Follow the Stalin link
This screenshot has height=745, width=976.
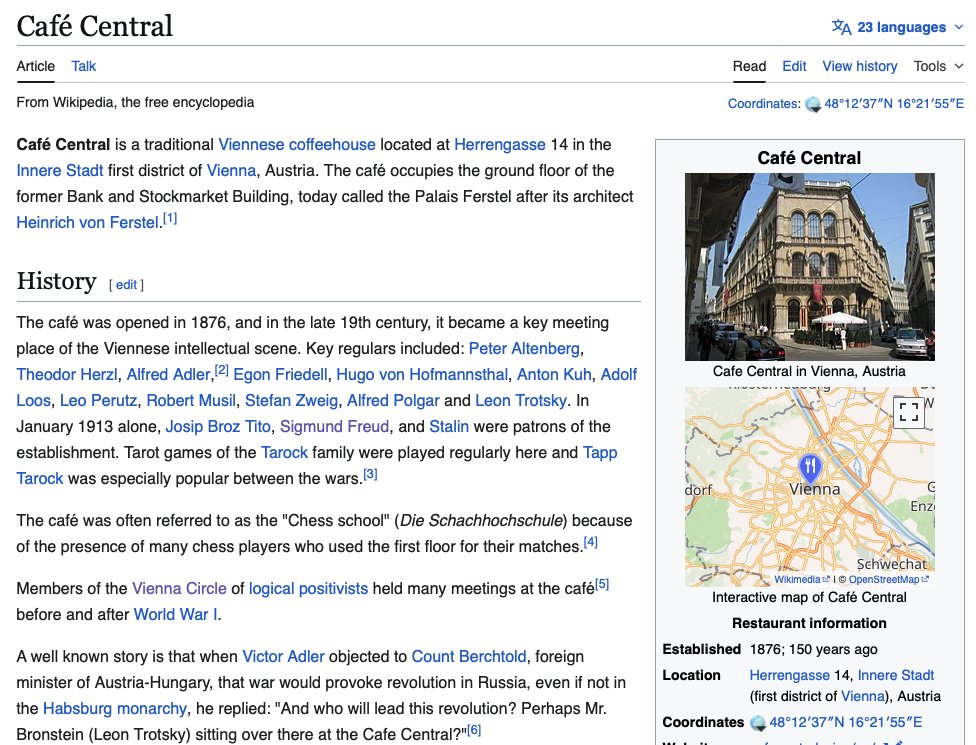[449, 426]
